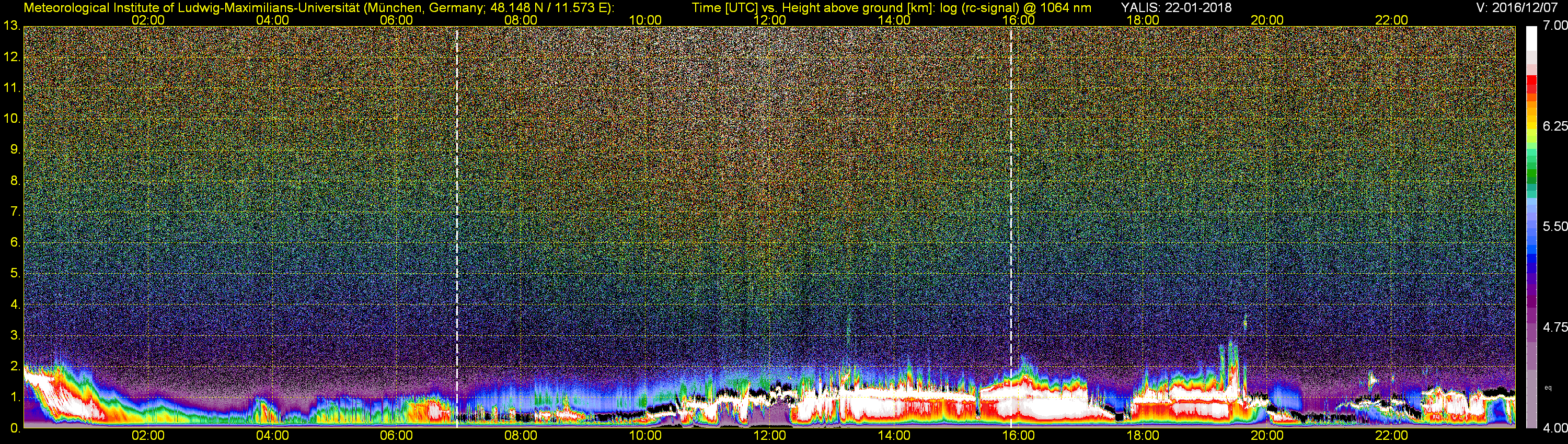
Task: Pick the height axis label 3
Action: [15, 336]
